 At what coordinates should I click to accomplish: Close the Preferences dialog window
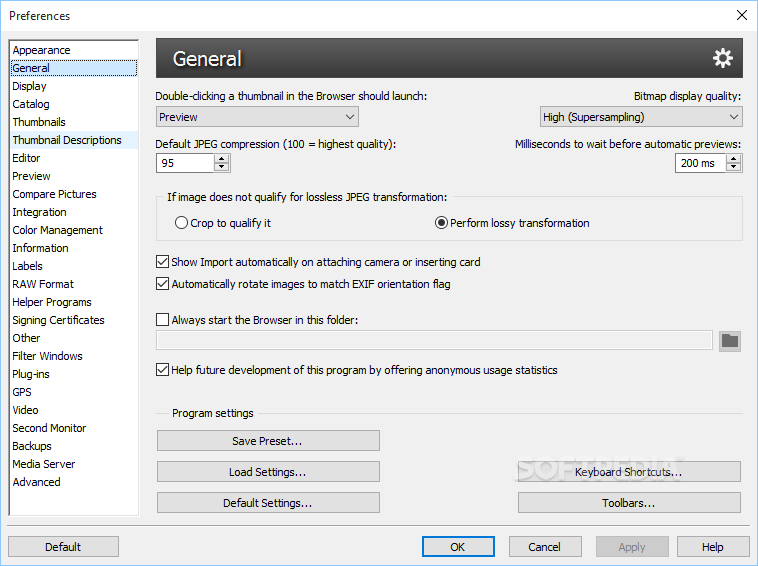pyautogui.click(x=741, y=15)
